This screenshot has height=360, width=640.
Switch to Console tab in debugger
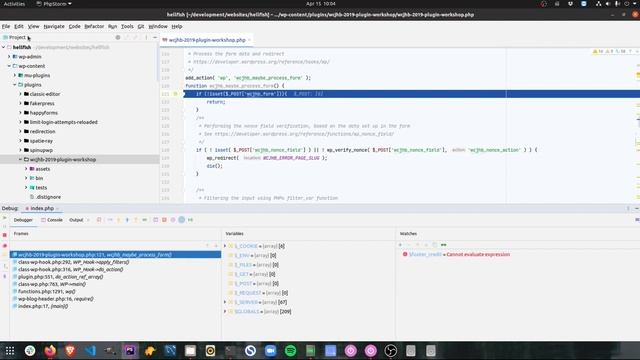click(52, 220)
